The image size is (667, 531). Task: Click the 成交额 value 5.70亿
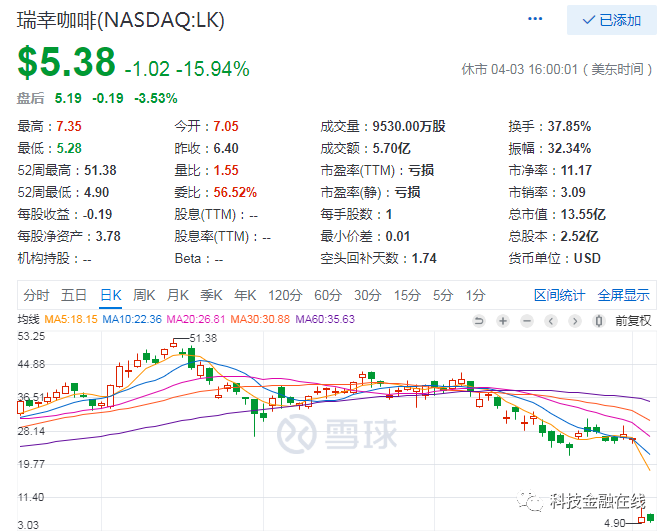click(392, 148)
